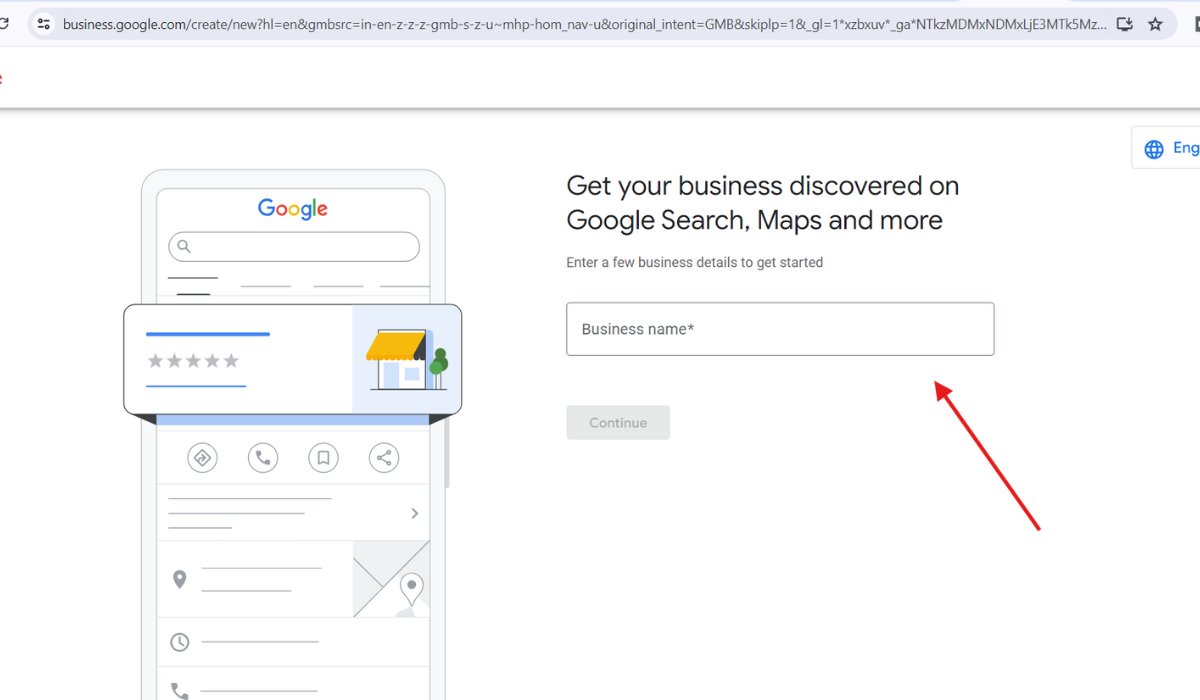Click the browser address bar URL
The width and height of the screenshot is (1200, 700).
point(584,24)
